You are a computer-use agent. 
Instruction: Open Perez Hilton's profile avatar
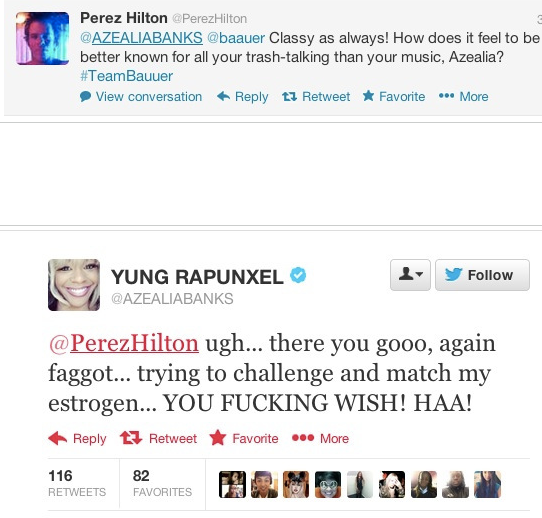43,38
